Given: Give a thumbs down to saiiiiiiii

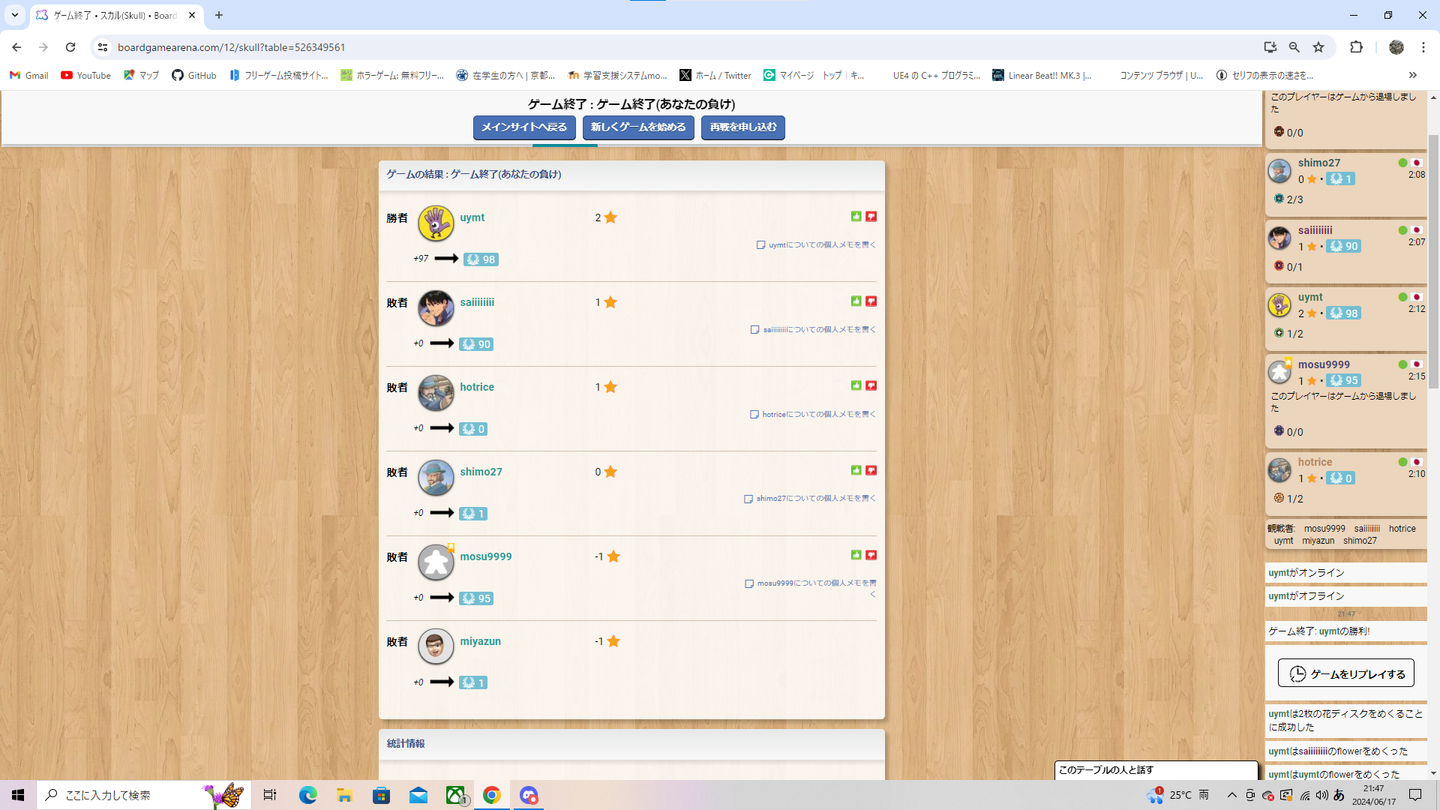Looking at the screenshot, I should click(871, 301).
